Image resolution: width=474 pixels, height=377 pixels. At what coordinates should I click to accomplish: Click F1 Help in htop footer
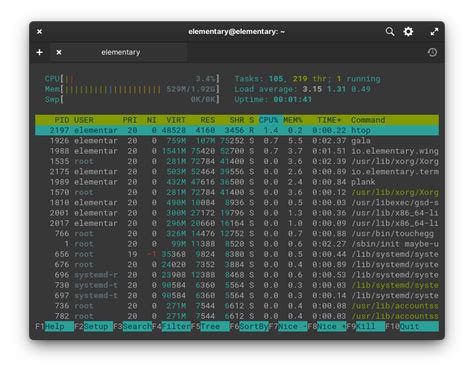click(x=55, y=326)
